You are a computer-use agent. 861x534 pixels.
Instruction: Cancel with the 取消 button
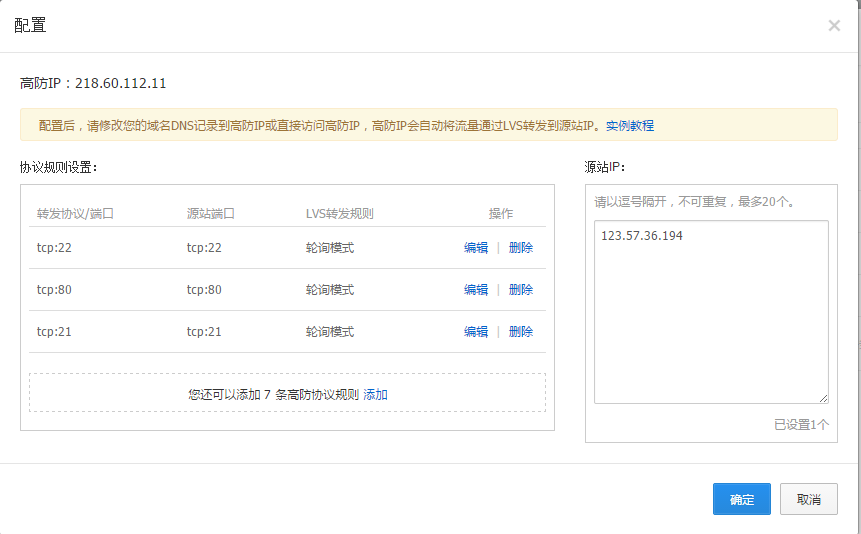coord(809,499)
